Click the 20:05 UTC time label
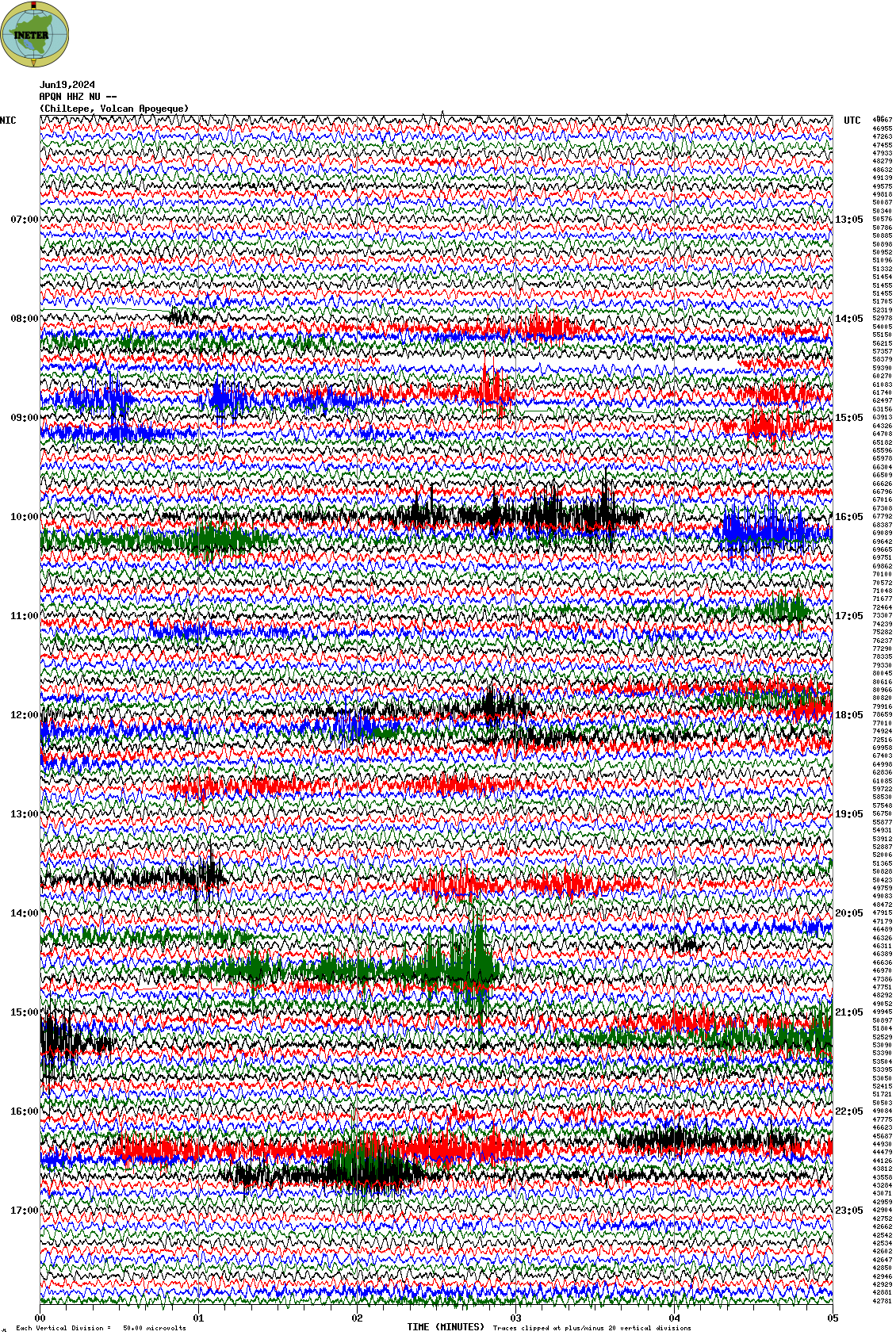 [848, 913]
